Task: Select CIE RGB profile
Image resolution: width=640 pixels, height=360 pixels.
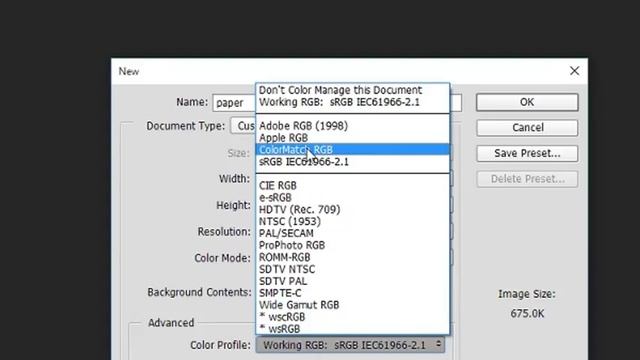Action: 353,186
